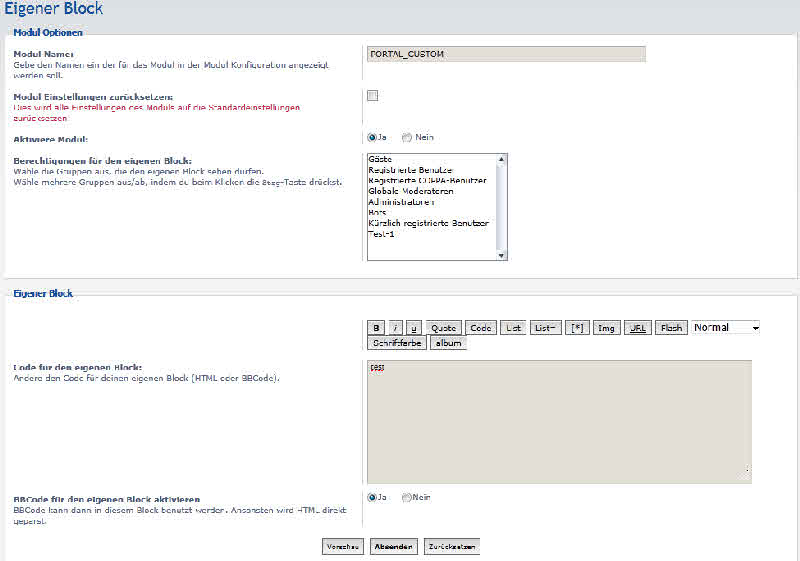Insert list item with [*] button
Viewport: 800px width, 561px height.
click(576, 328)
